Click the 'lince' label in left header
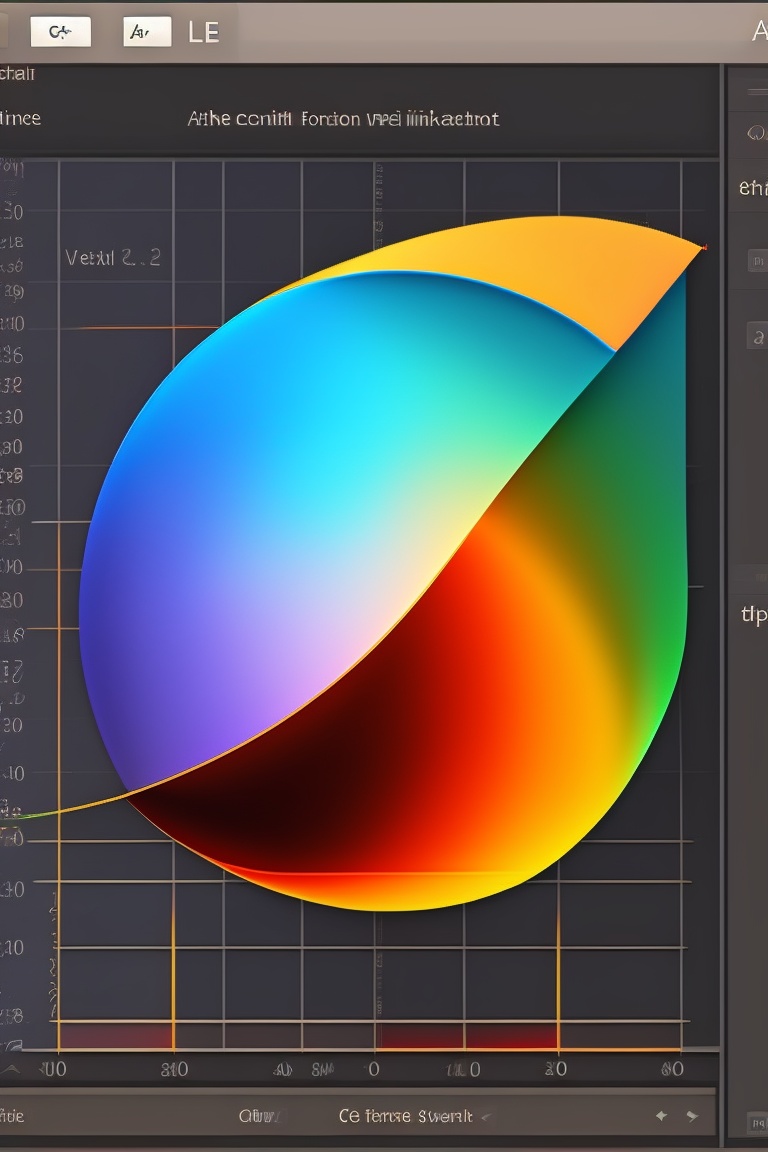Viewport: 768px width, 1152px height. 20,118
